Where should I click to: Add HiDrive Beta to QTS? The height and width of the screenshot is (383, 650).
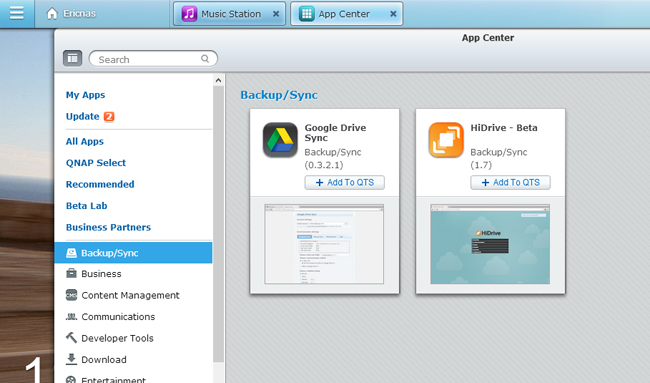(x=510, y=182)
